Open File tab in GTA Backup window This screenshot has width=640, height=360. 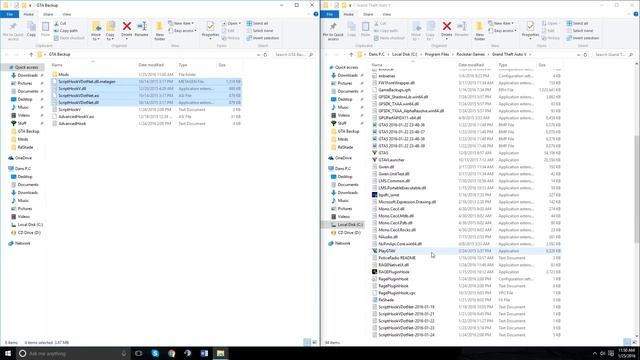[x=9, y=14]
